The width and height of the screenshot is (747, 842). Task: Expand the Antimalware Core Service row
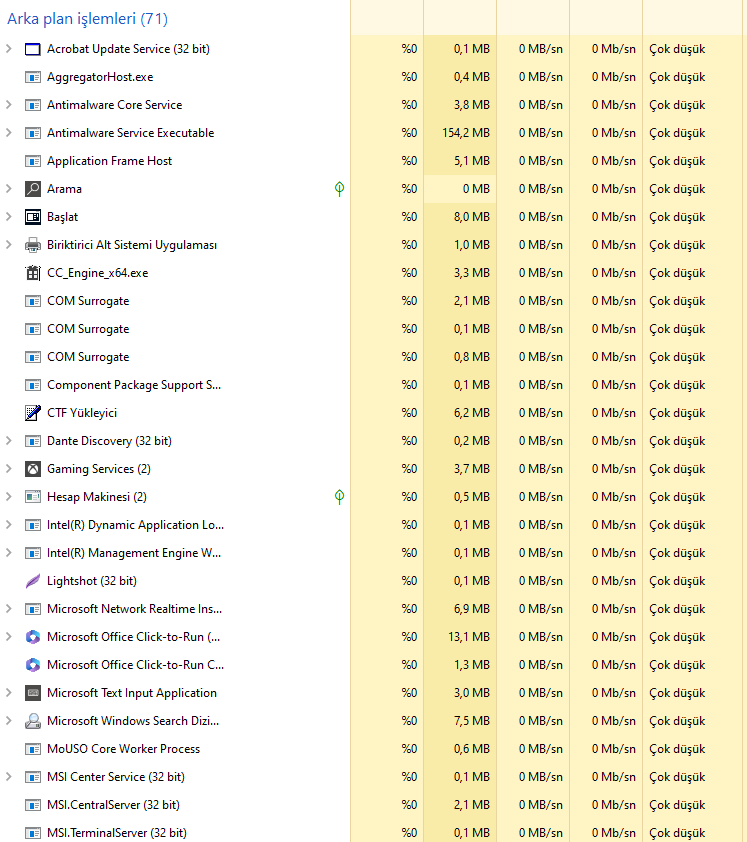click(x=9, y=105)
